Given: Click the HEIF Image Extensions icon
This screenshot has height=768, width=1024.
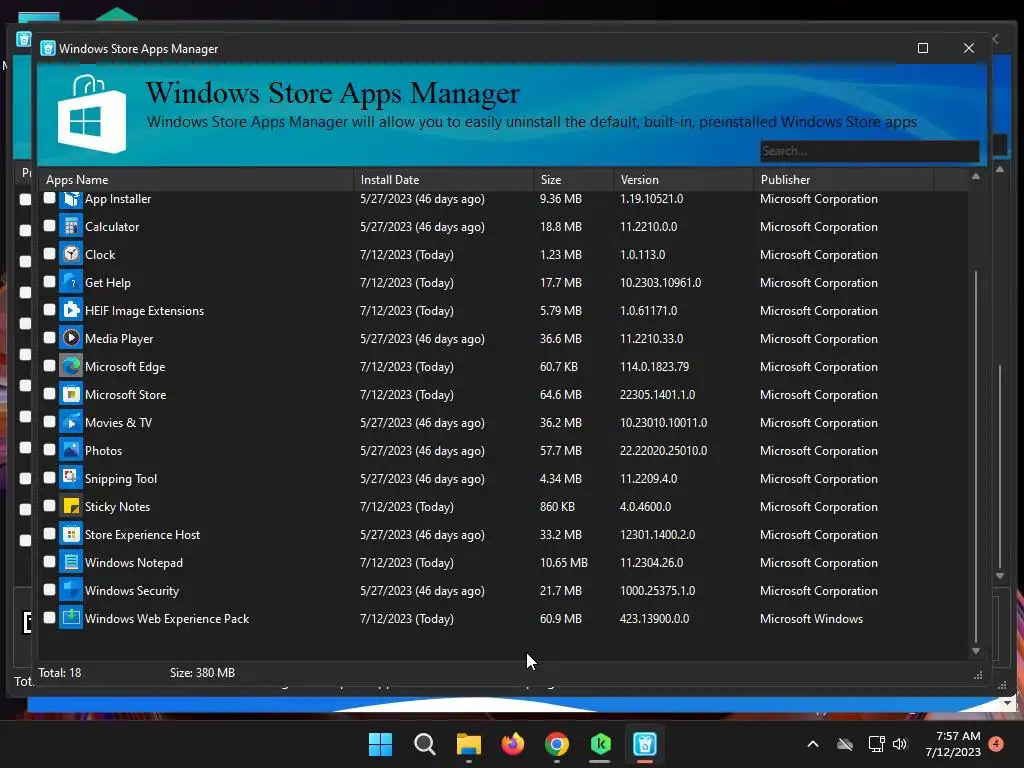Looking at the screenshot, I should (x=71, y=311).
